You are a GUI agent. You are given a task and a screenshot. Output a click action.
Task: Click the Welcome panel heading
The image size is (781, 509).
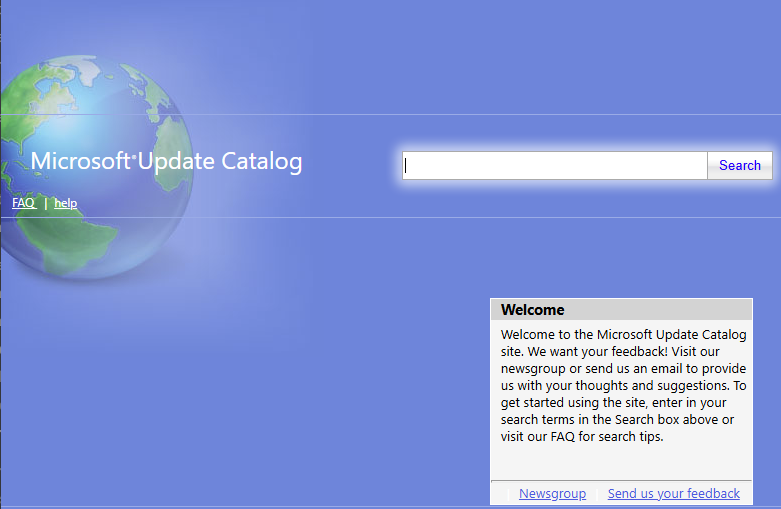click(x=532, y=310)
